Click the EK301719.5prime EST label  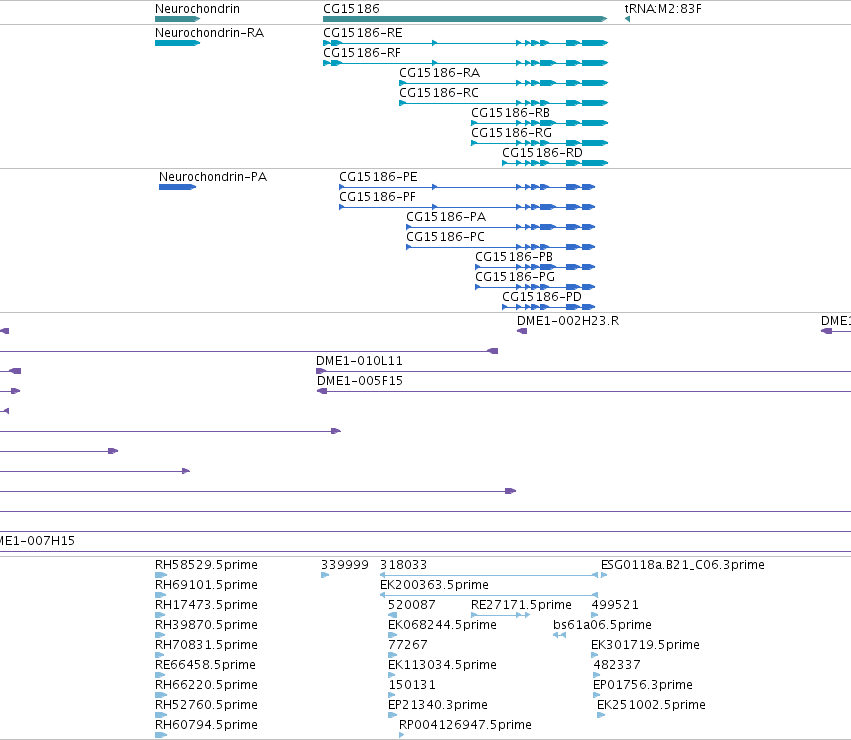pos(645,645)
